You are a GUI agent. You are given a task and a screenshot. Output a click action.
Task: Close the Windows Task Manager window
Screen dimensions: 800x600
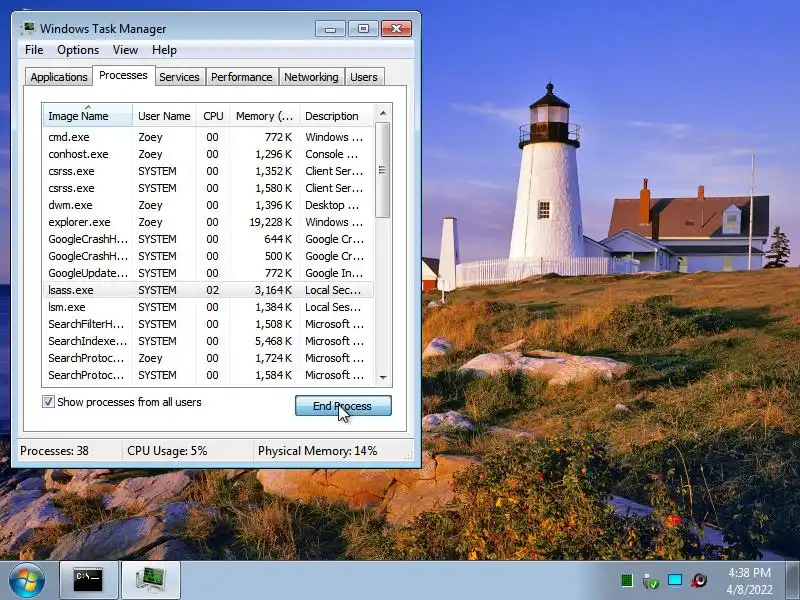(x=396, y=29)
